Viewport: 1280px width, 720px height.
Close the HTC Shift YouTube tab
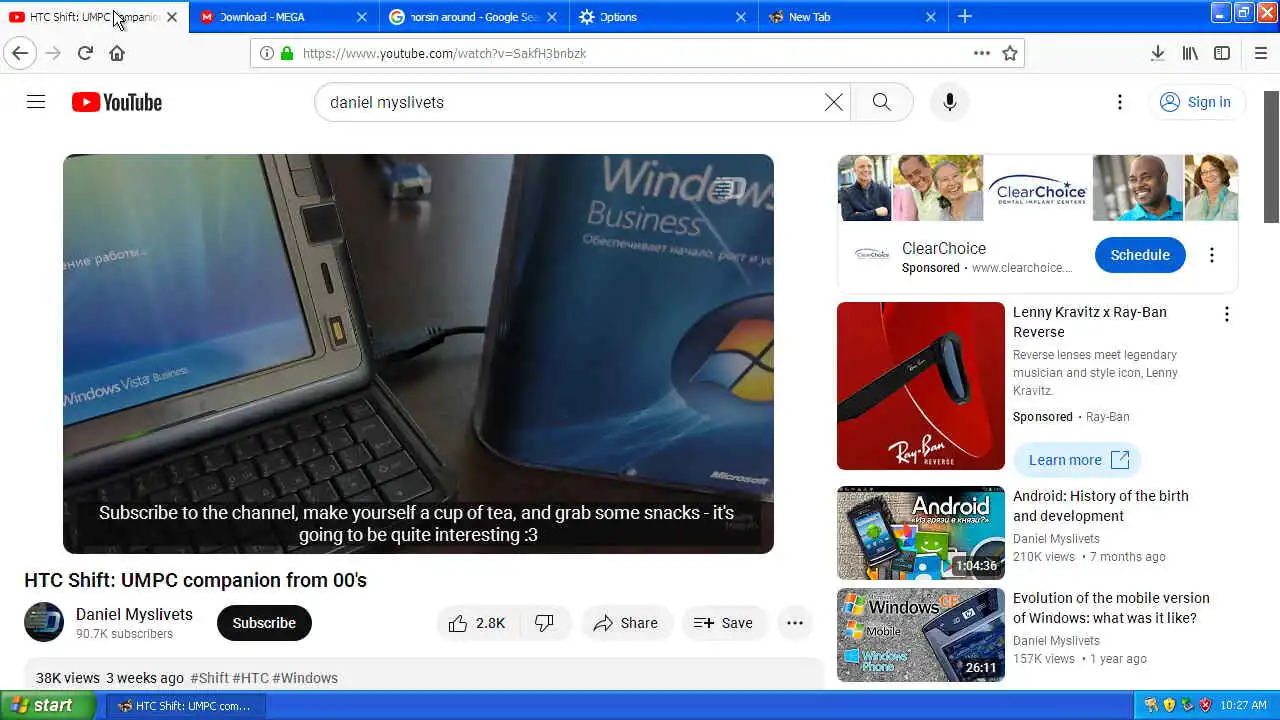click(x=171, y=17)
